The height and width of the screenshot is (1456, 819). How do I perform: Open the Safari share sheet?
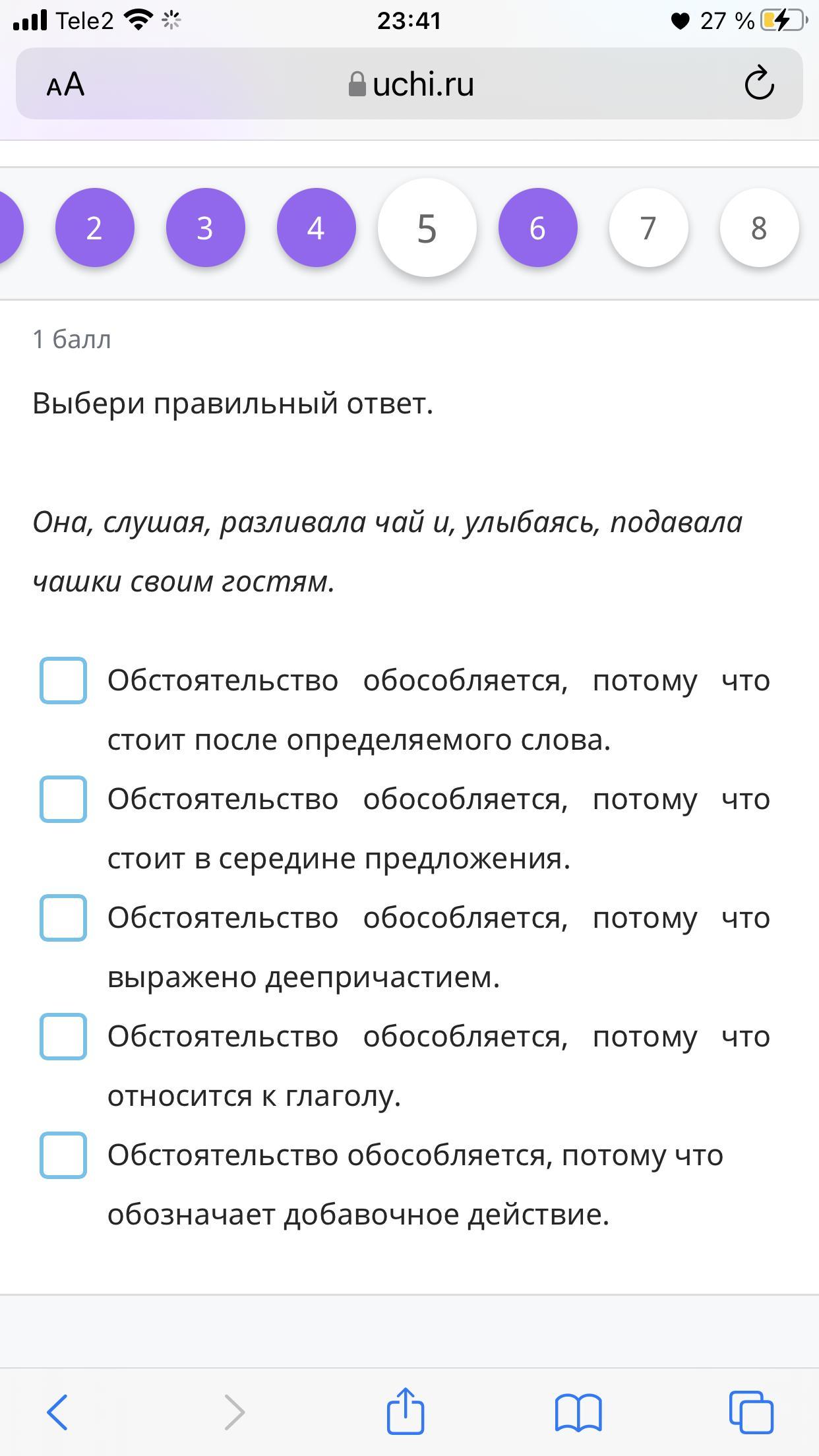point(405,1410)
